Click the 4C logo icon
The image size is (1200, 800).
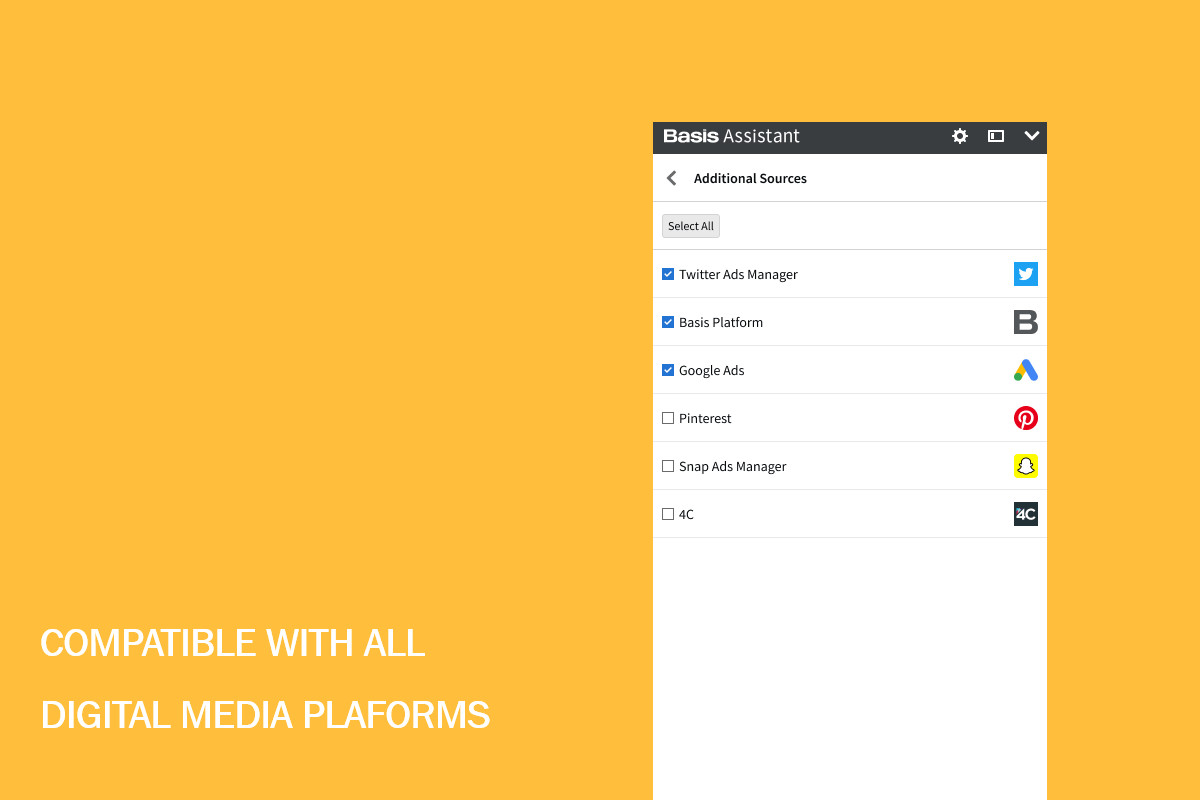1025,514
